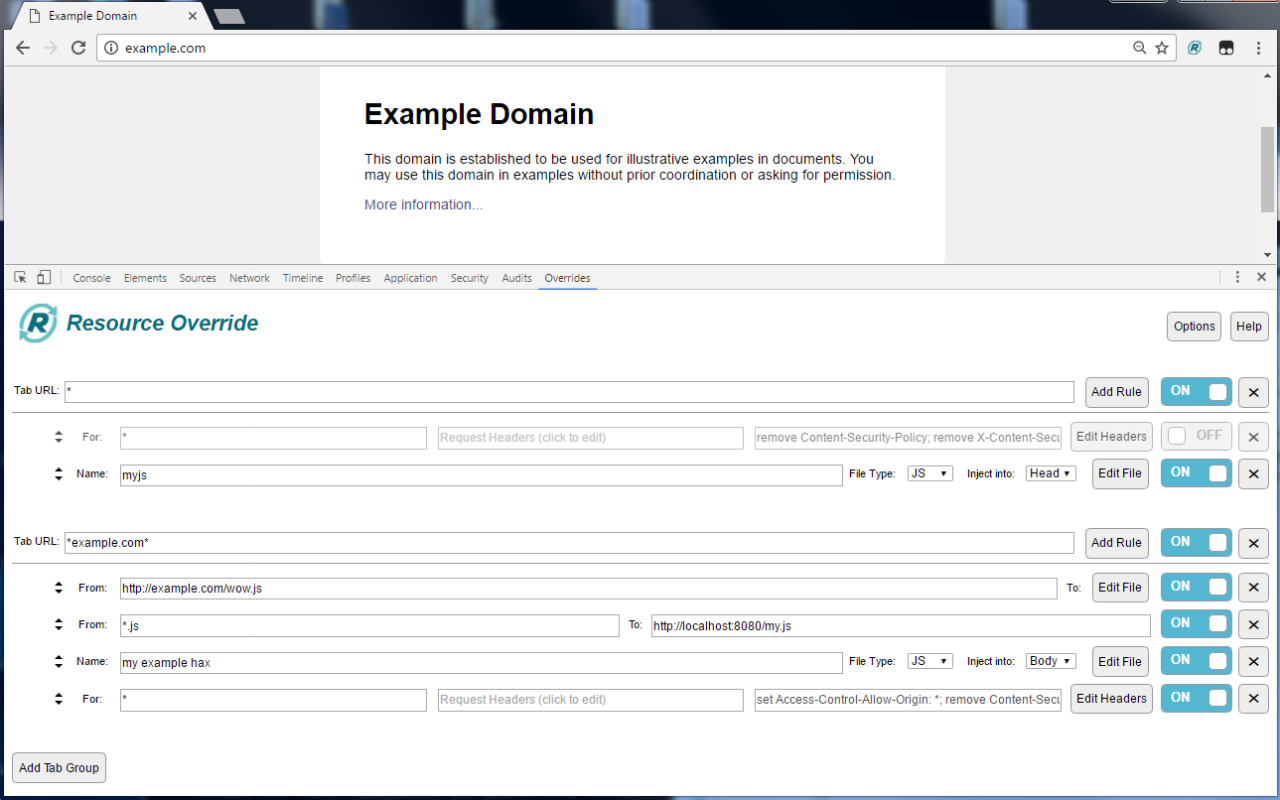This screenshot has width=1280, height=800.
Task: Delete the *.js redirect rule
Action: [x=1253, y=625]
